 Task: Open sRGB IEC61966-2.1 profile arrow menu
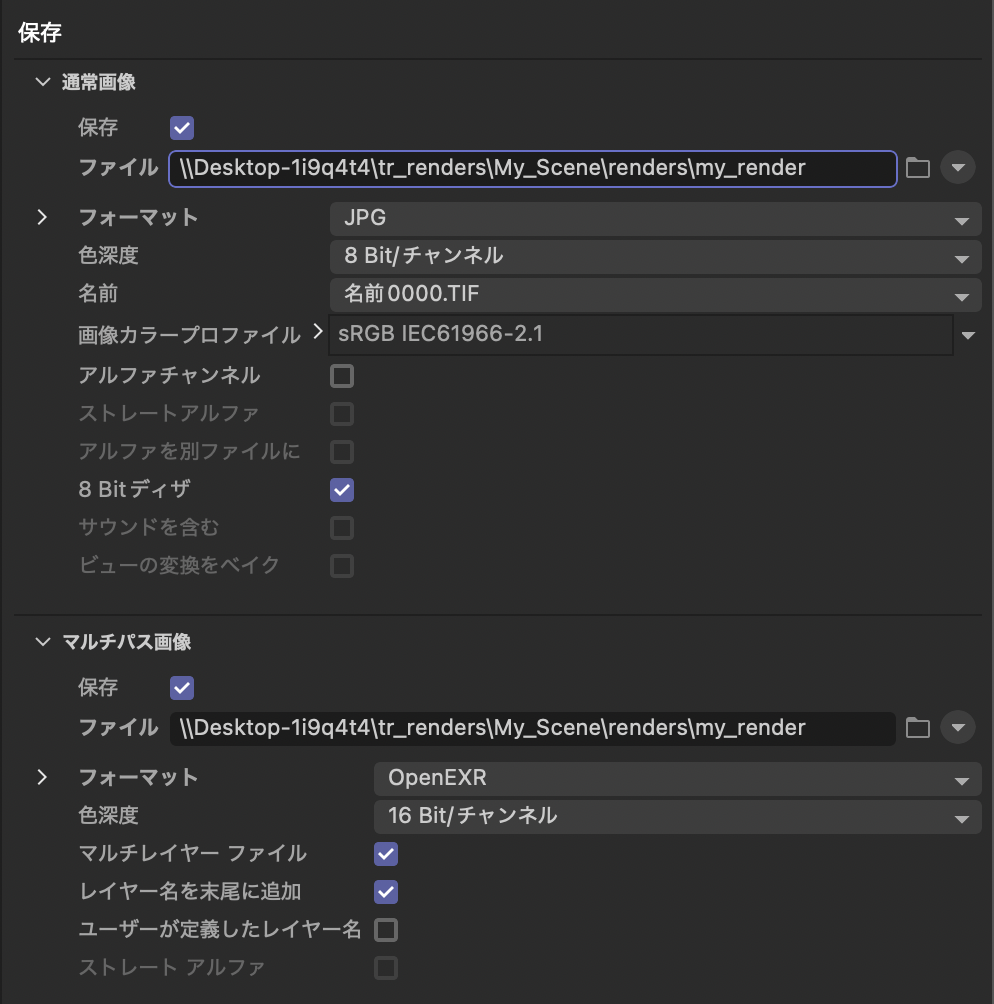[x=968, y=335]
